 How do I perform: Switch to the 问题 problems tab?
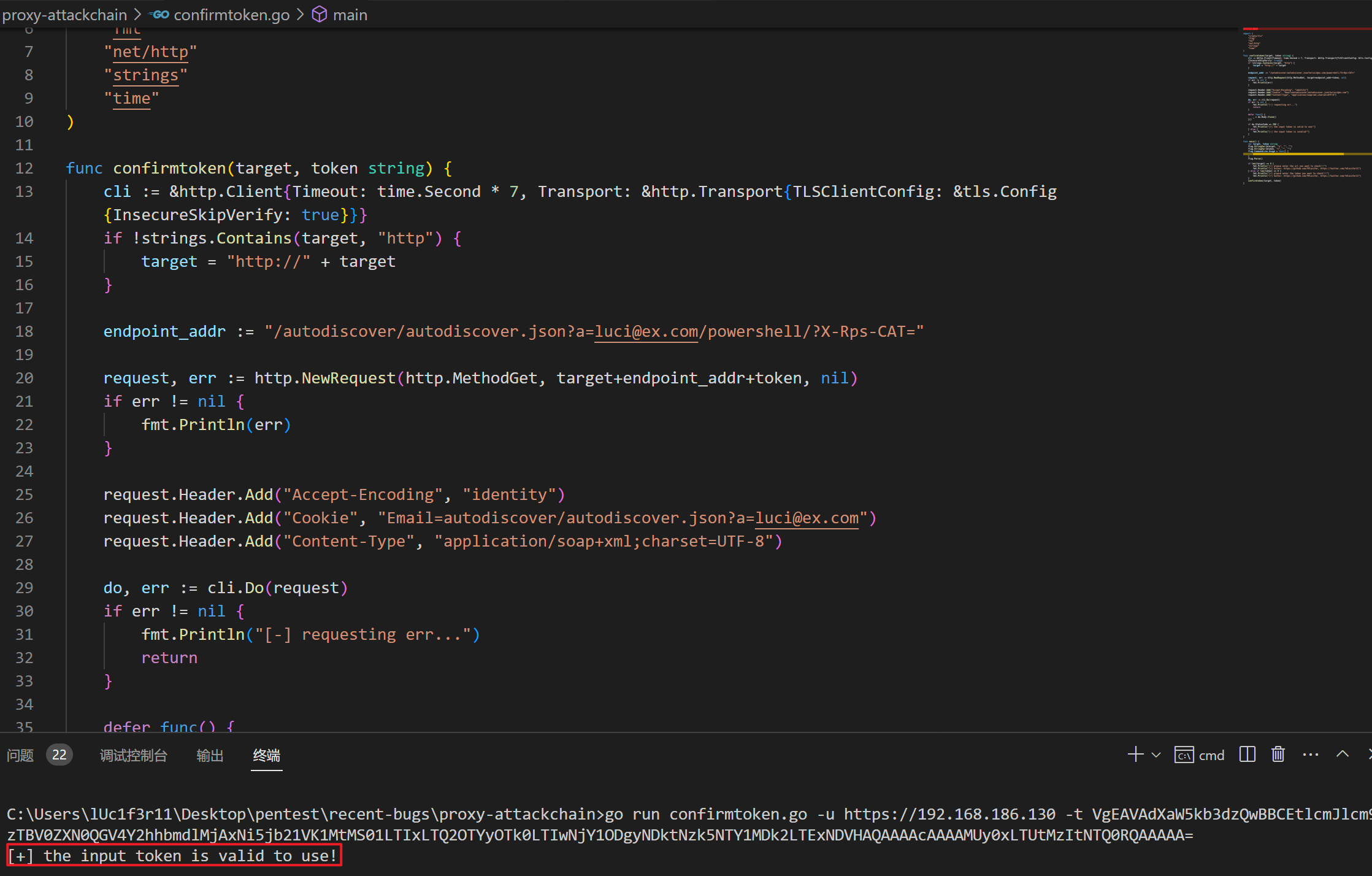(x=20, y=755)
